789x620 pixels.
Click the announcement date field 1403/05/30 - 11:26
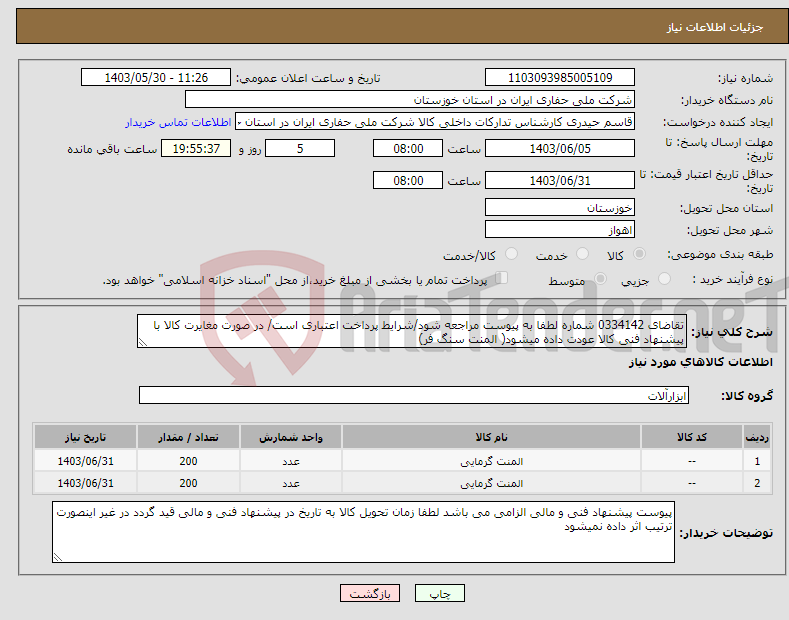(x=156, y=78)
